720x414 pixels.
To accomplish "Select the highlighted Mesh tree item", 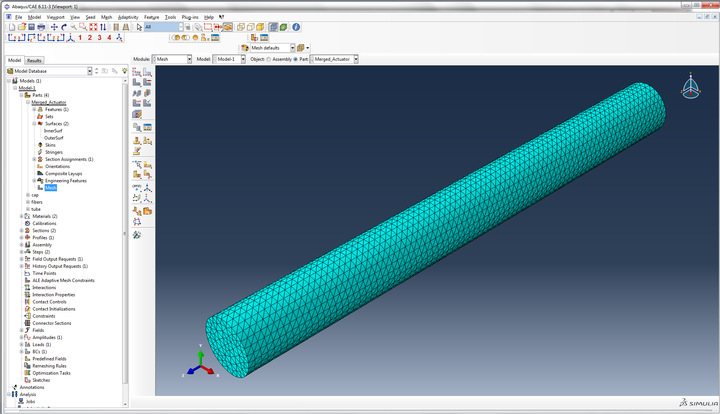I will 51,188.
